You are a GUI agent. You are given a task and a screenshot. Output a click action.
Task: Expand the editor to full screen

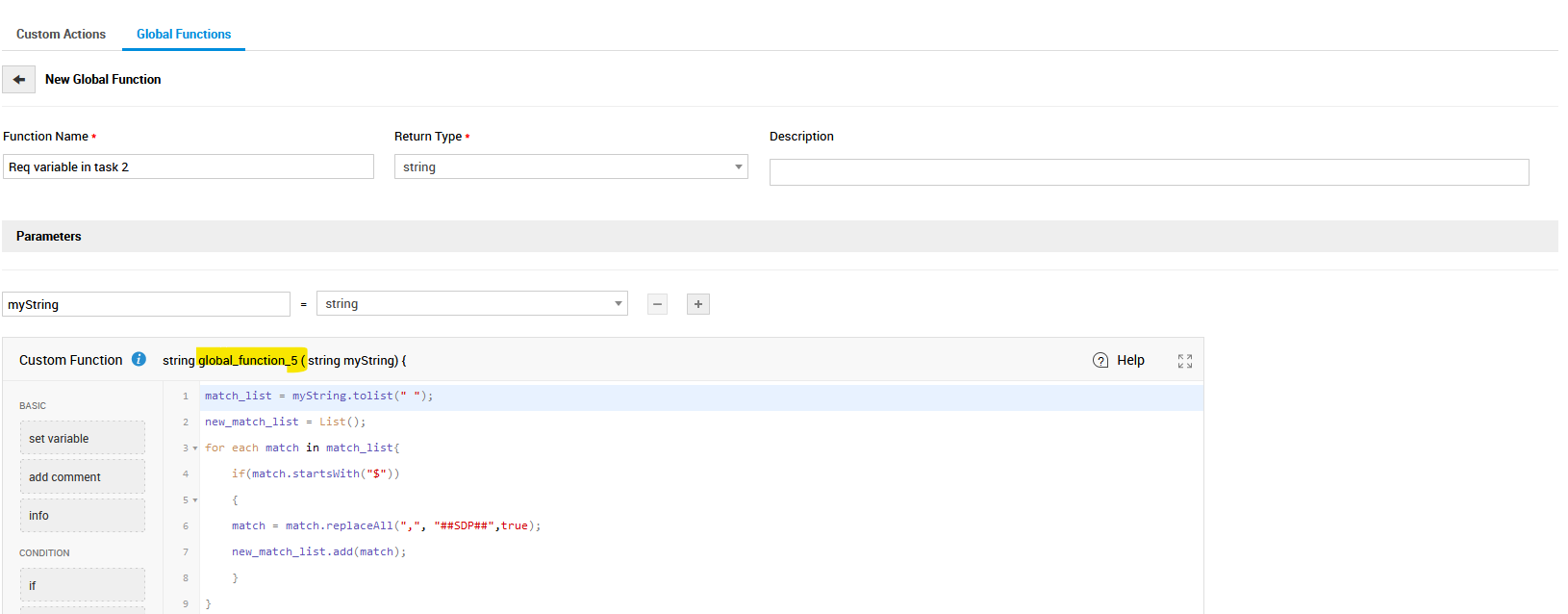pos(1185,361)
